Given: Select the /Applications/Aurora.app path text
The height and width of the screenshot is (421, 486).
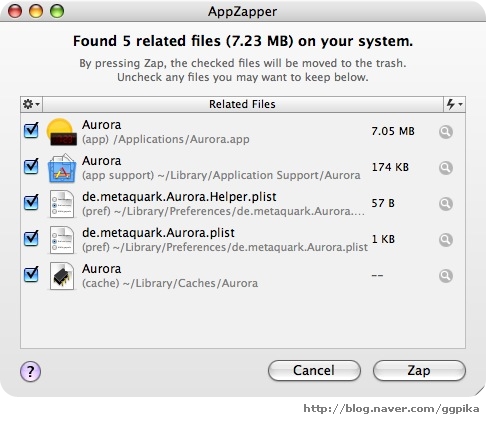Looking at the screenshot, I should [x=181, y=139].
